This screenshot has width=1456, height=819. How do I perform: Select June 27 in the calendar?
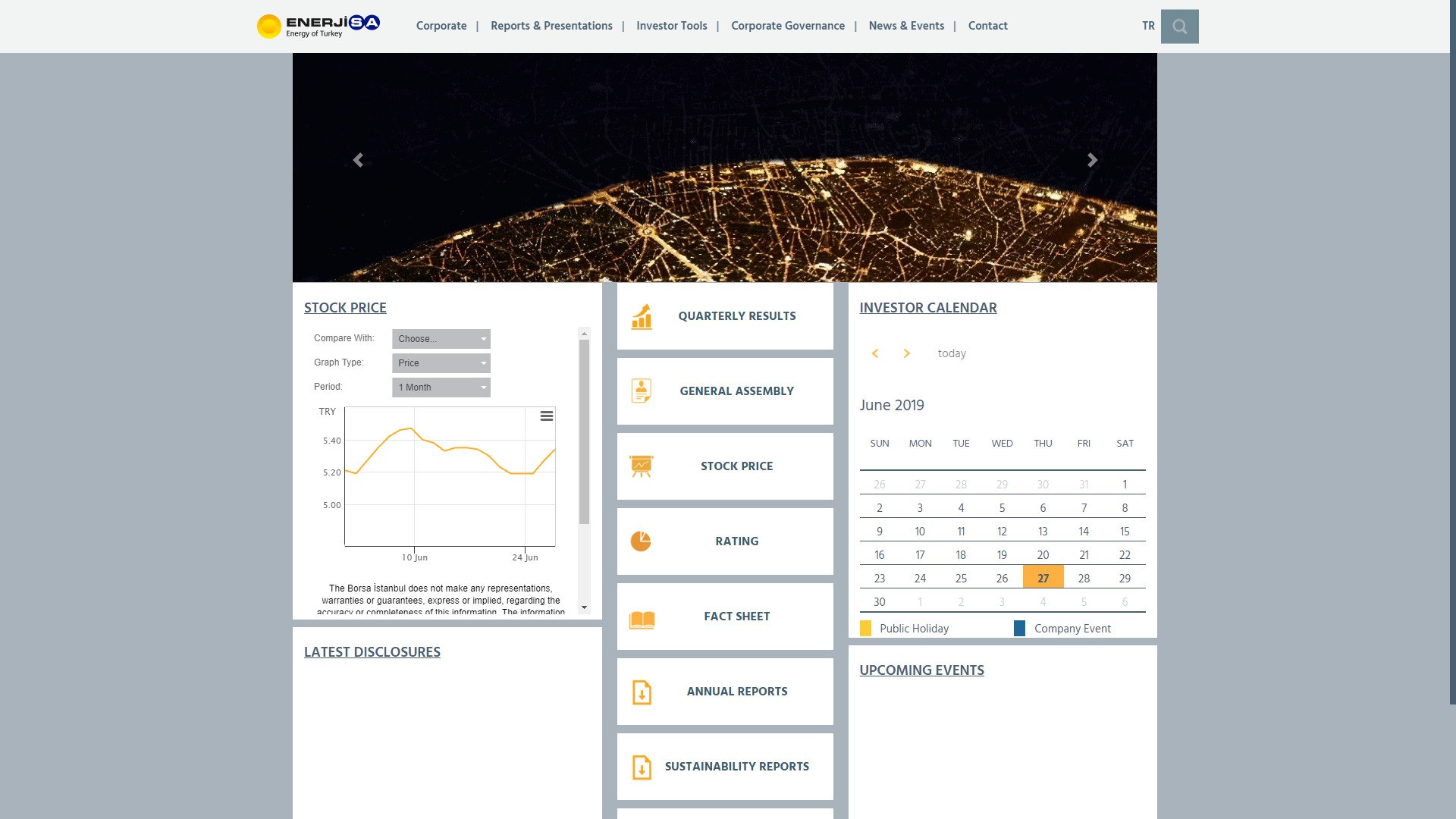click(1043, 578)
